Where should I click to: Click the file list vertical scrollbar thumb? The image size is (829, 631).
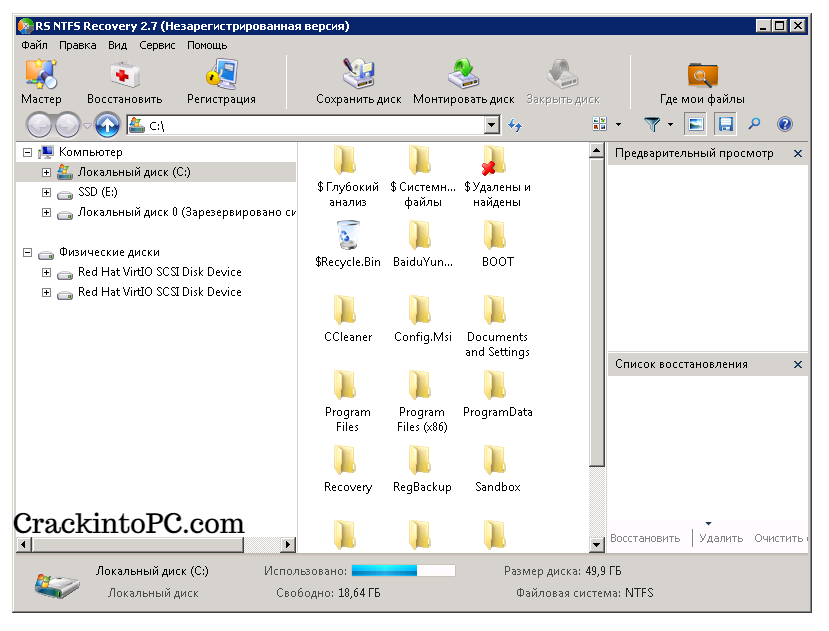coord(596,312)
